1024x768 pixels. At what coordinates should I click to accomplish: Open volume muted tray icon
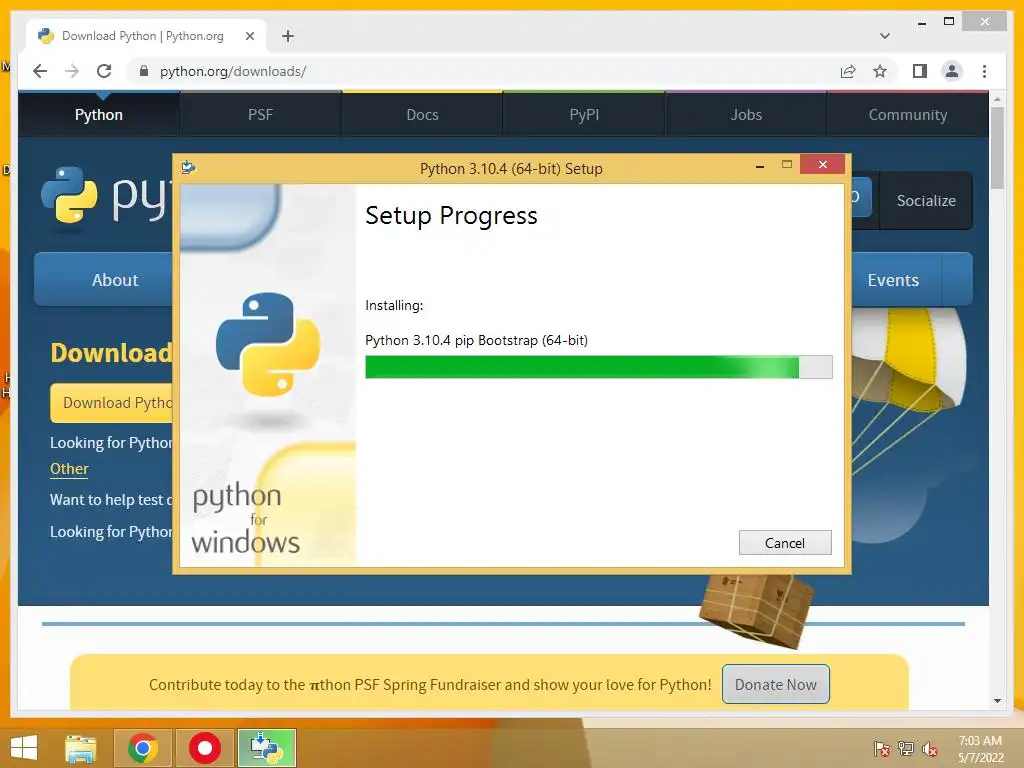(x=930, y=749)
